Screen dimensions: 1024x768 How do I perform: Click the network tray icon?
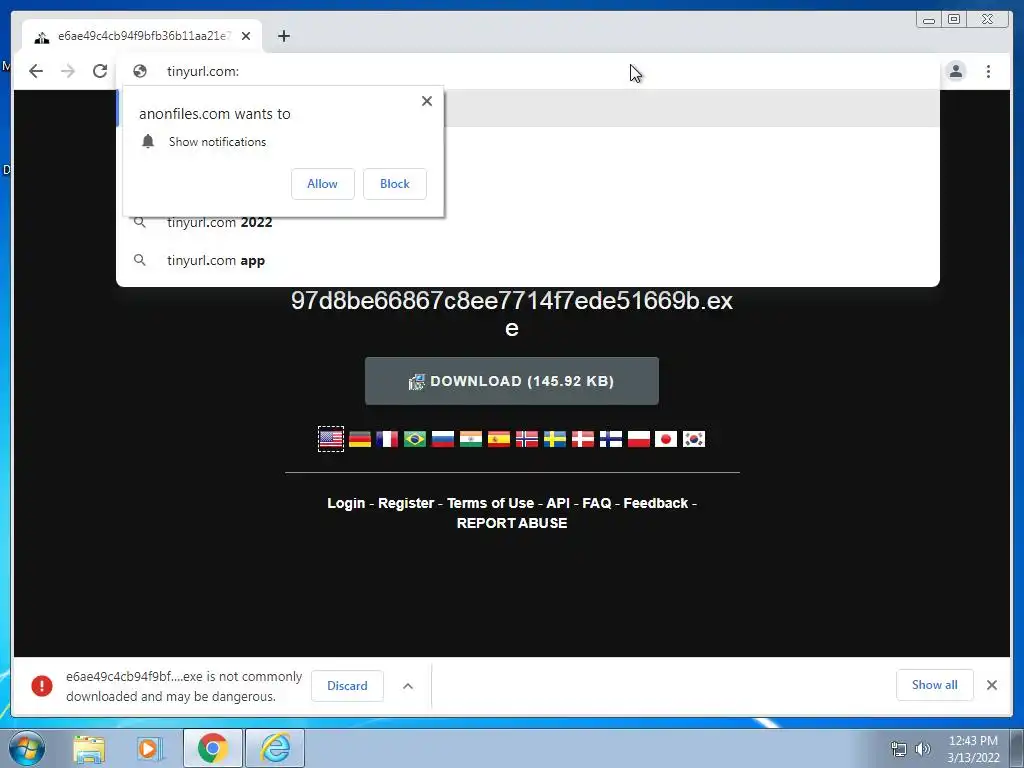coord(899,749)
